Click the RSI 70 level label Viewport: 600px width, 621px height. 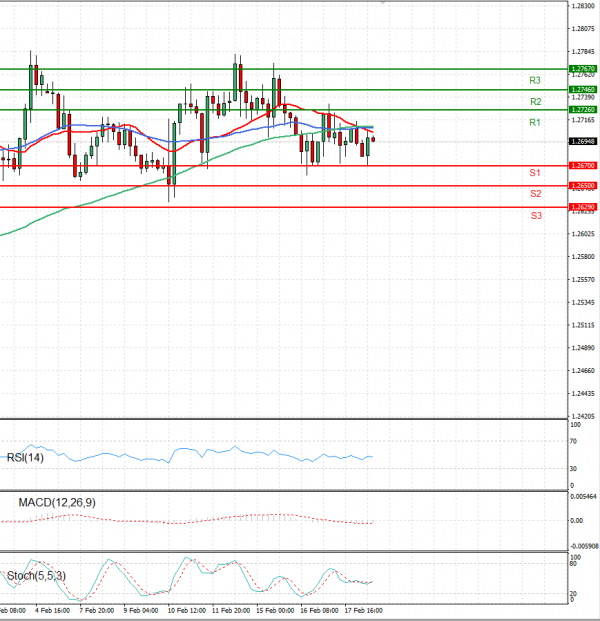(573, 441)
